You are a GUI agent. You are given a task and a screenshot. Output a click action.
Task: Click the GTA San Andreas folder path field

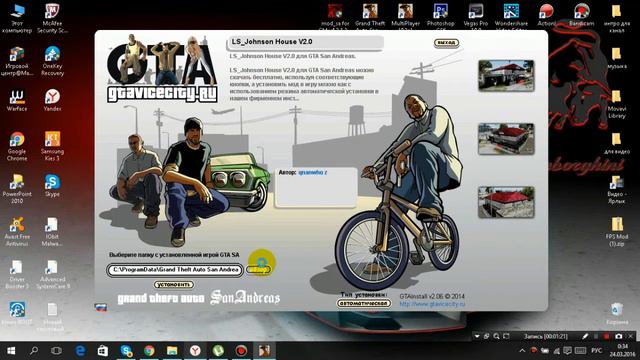coord(175,270)
